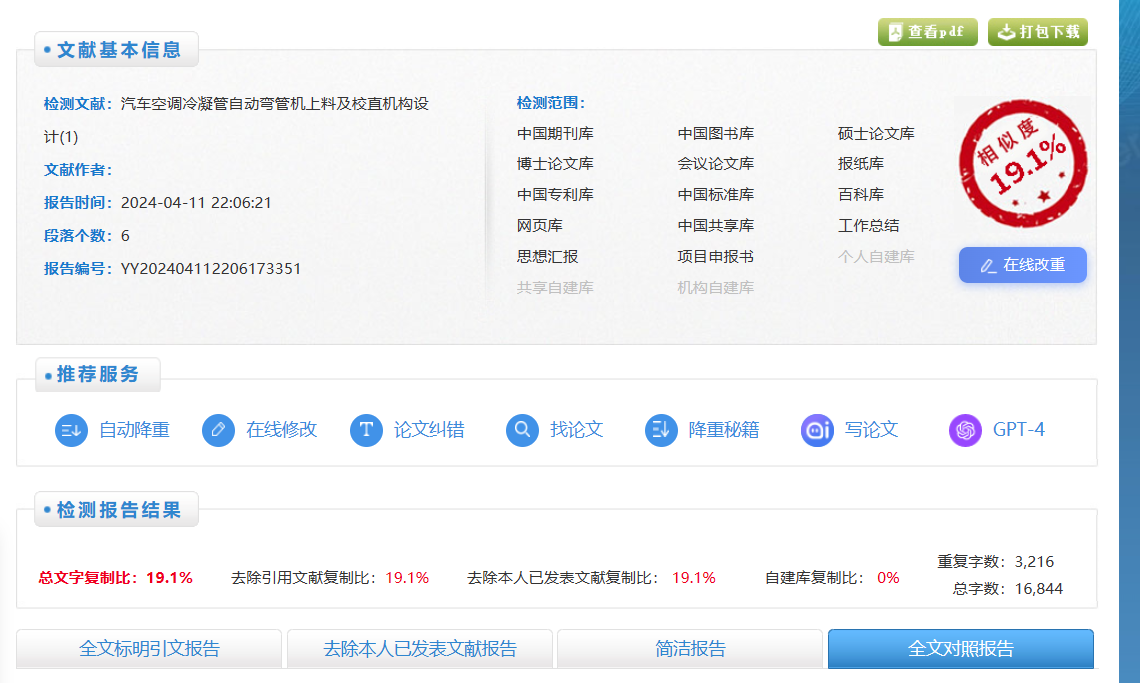Click the red 相似度 19.1% stamp
This screenshot has height=683, width=1140.
click(x=1023, y=164)
